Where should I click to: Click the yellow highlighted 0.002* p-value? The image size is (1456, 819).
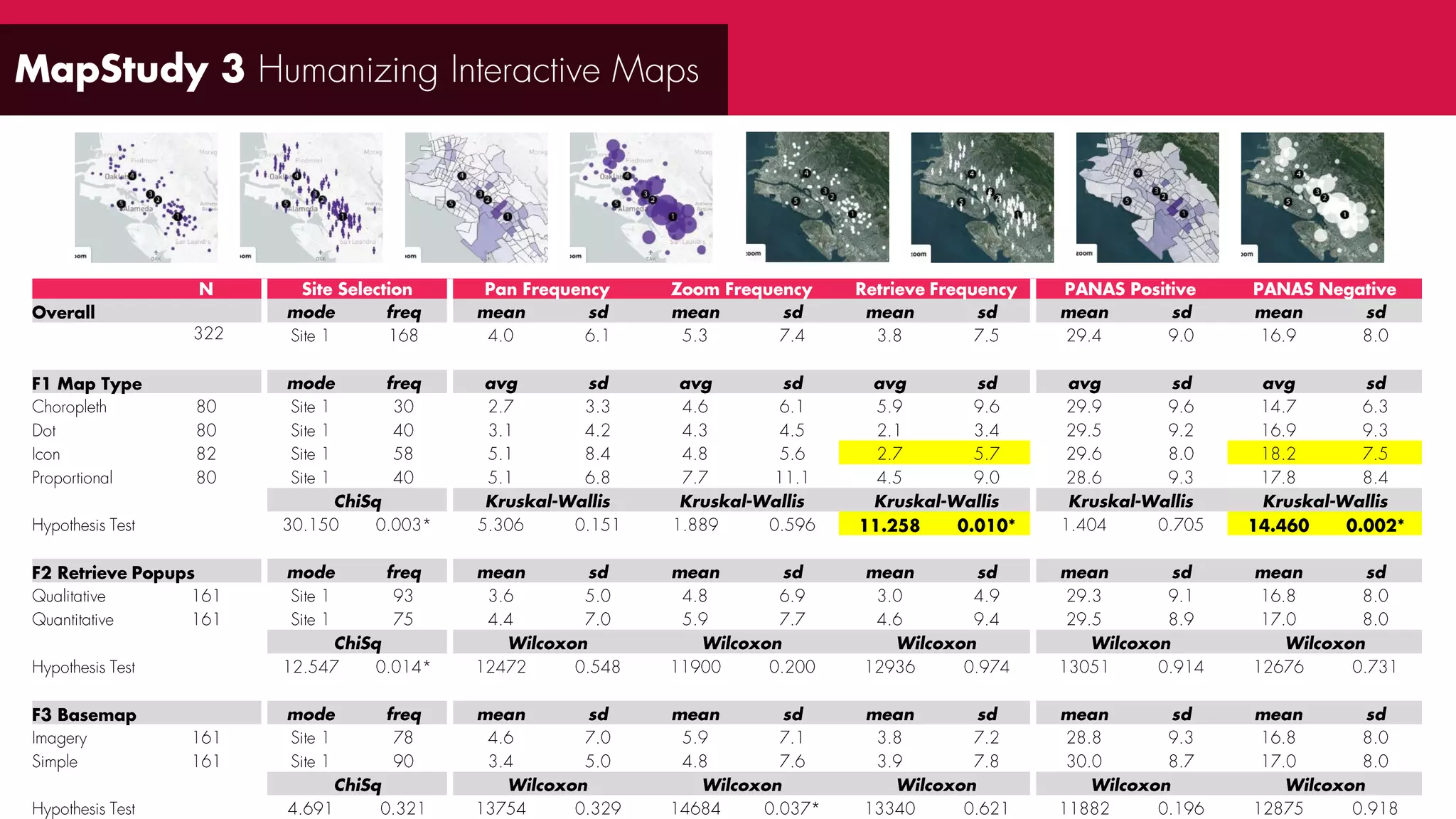[x=1374, y=525]
